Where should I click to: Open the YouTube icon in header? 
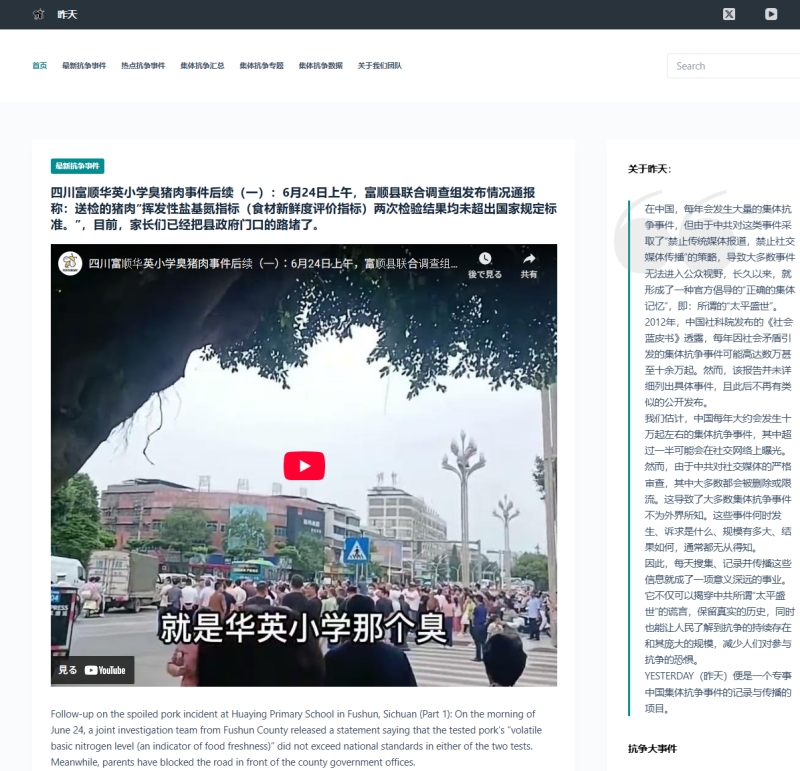coord(771,14)
